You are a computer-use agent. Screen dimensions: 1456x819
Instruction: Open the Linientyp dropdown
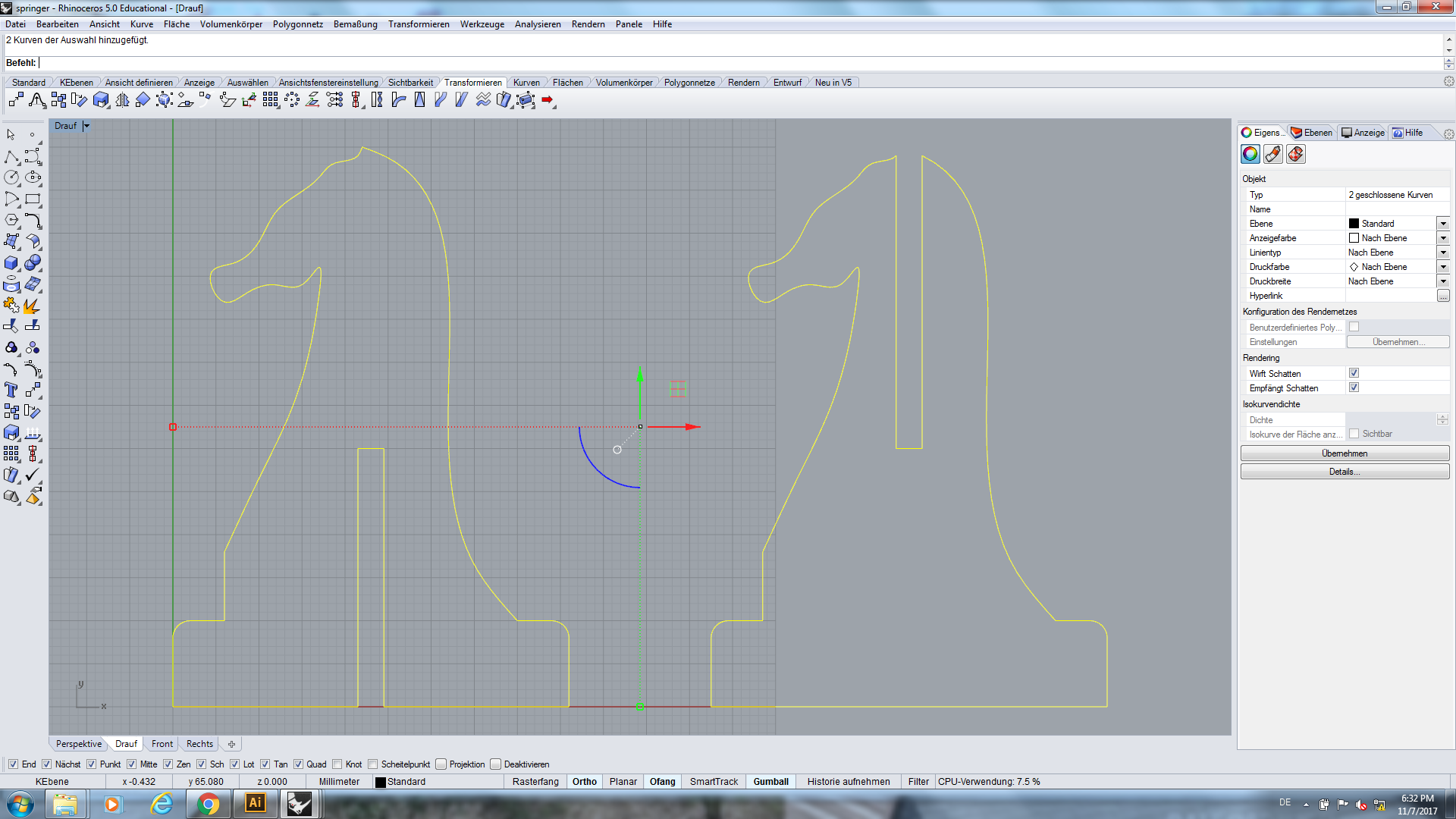tap(1442, 253)
